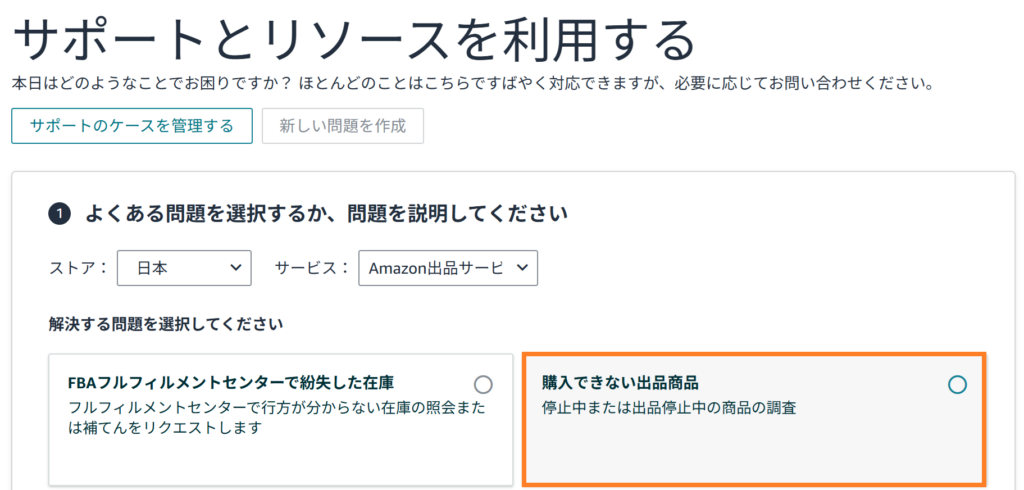This screenshot has height=490, width=1024.
Task: Select the 購入できない出品商品 radio button
Action: click(x=957, y=384)
